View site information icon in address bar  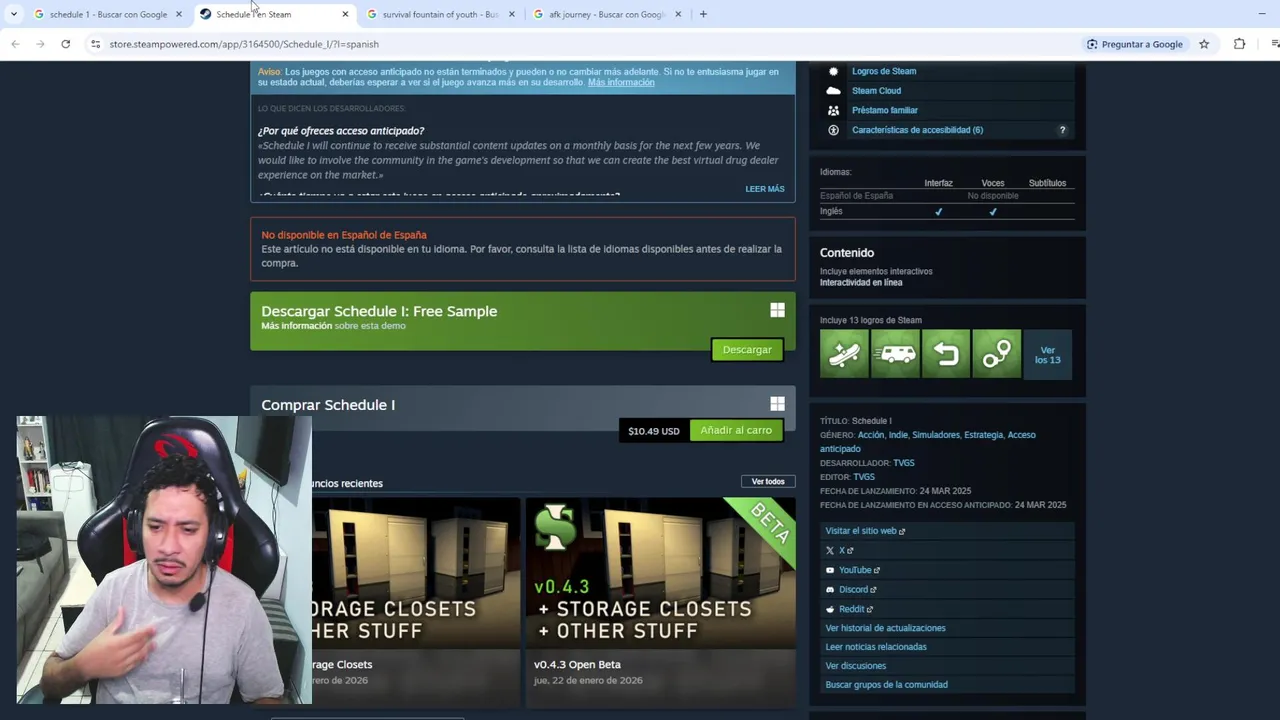point(95,44)
